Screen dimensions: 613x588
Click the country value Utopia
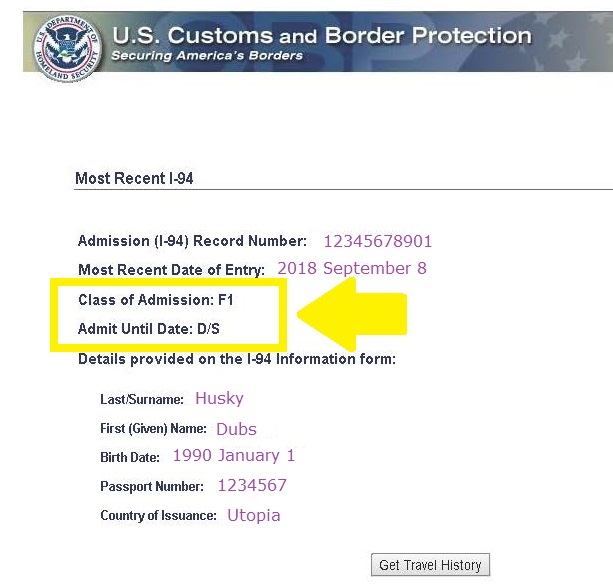tap(253, 516)
